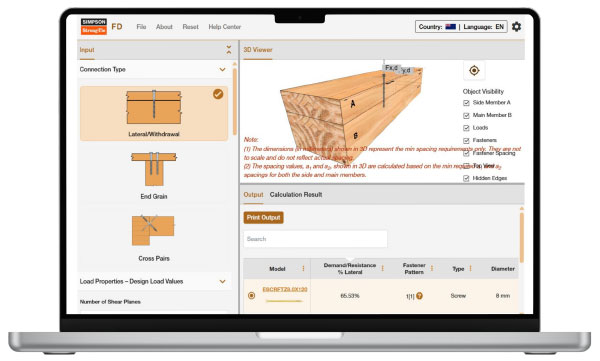Open Demand/Resistance column options menu
The width and height of the screenshot is (600, 361).
click(x=382, y=268)
